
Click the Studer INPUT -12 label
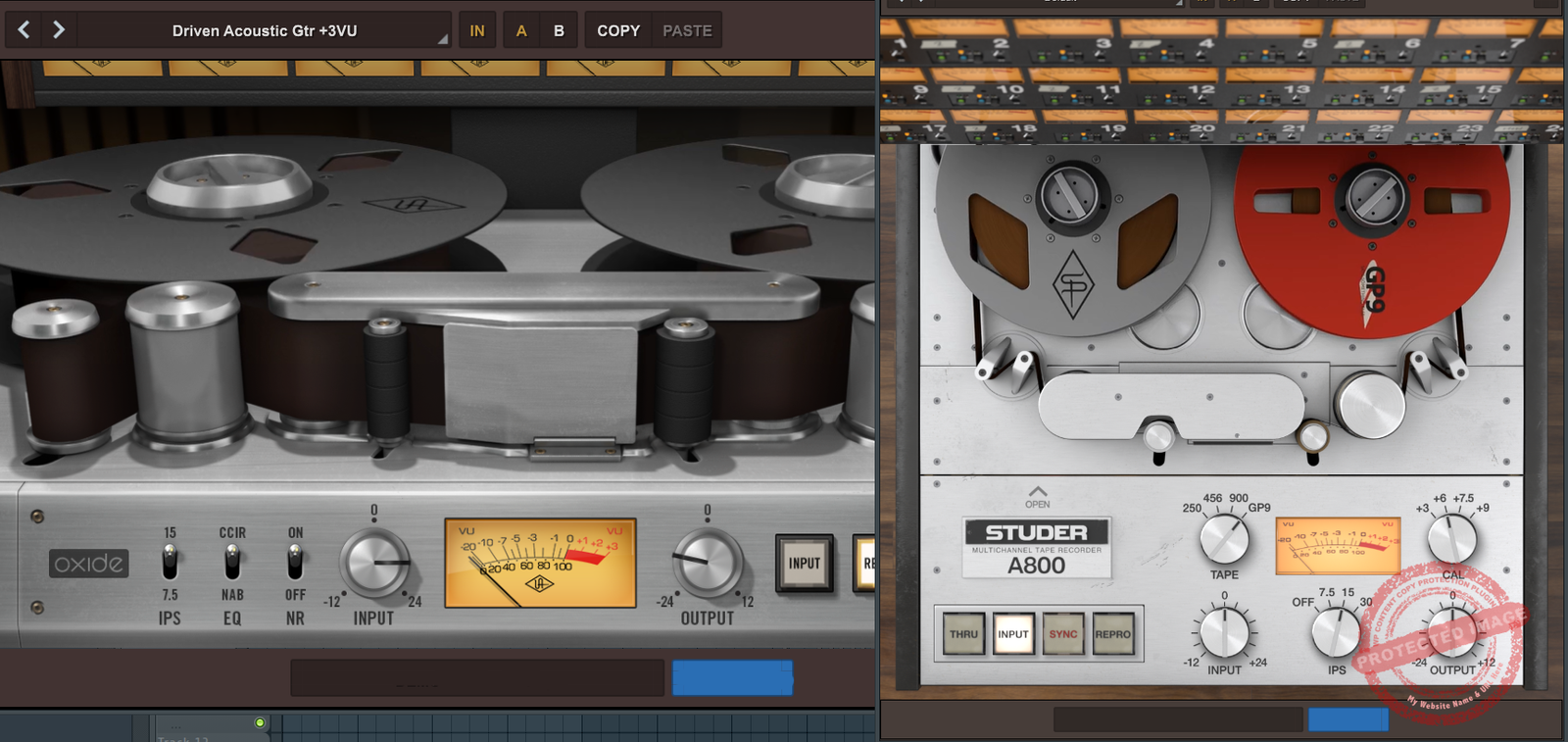point(1191,663)
